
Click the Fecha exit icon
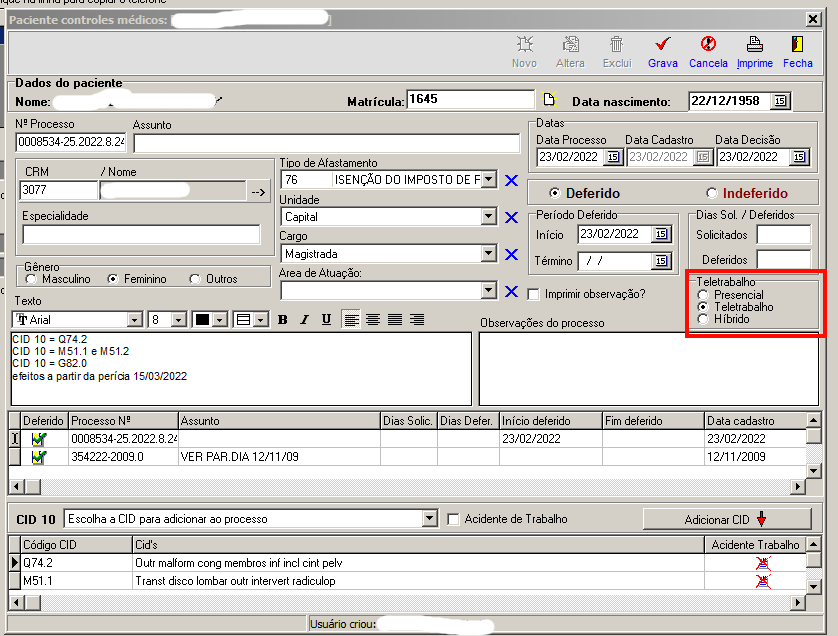(797, 45)
